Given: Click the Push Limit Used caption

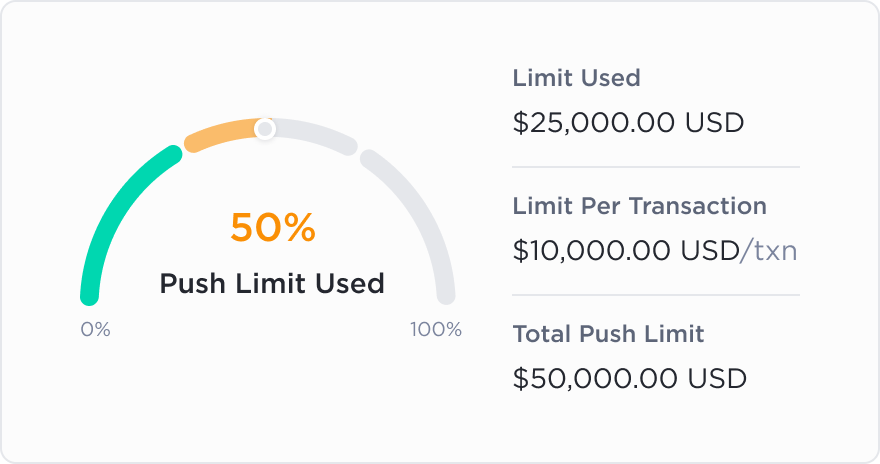Looking at the screenshot, I should [x=272, y=283].
